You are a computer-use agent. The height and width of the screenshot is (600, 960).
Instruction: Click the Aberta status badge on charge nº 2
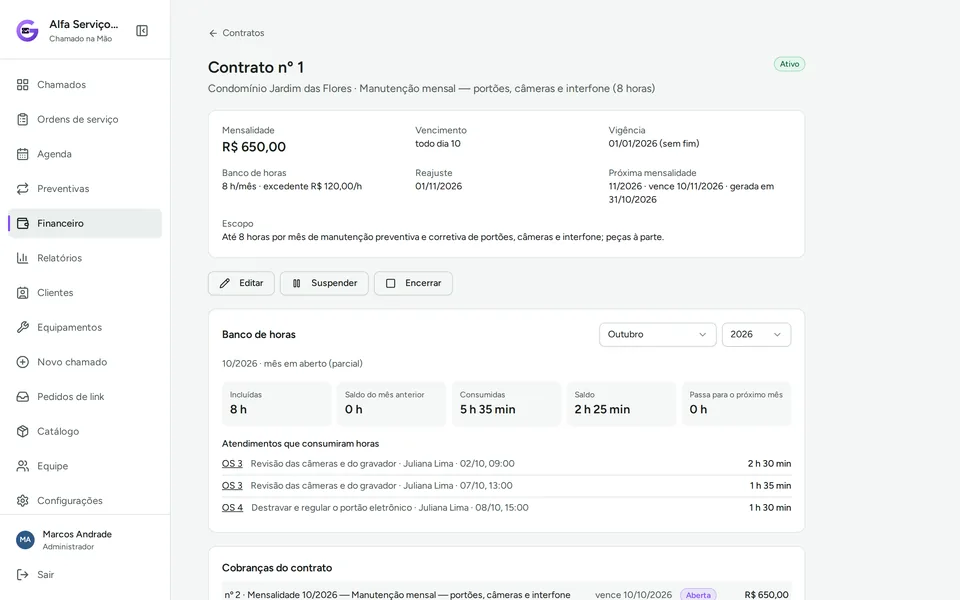(x=698, y=595)
